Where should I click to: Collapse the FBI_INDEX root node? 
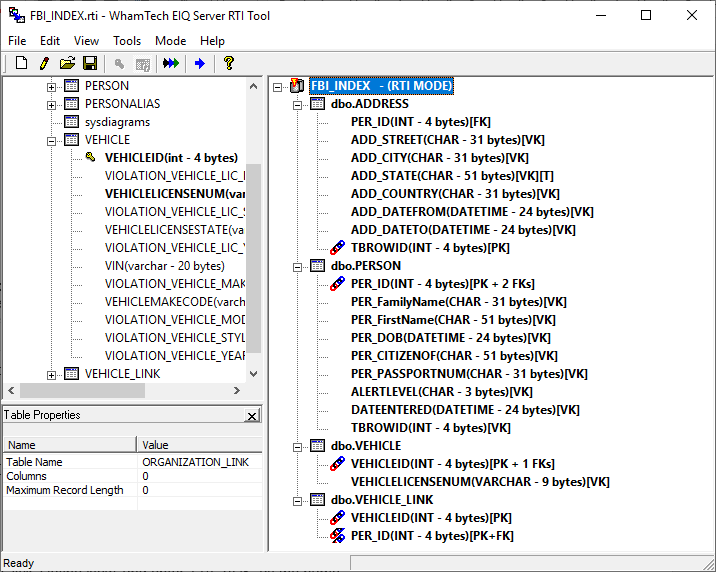pos(277,87)
